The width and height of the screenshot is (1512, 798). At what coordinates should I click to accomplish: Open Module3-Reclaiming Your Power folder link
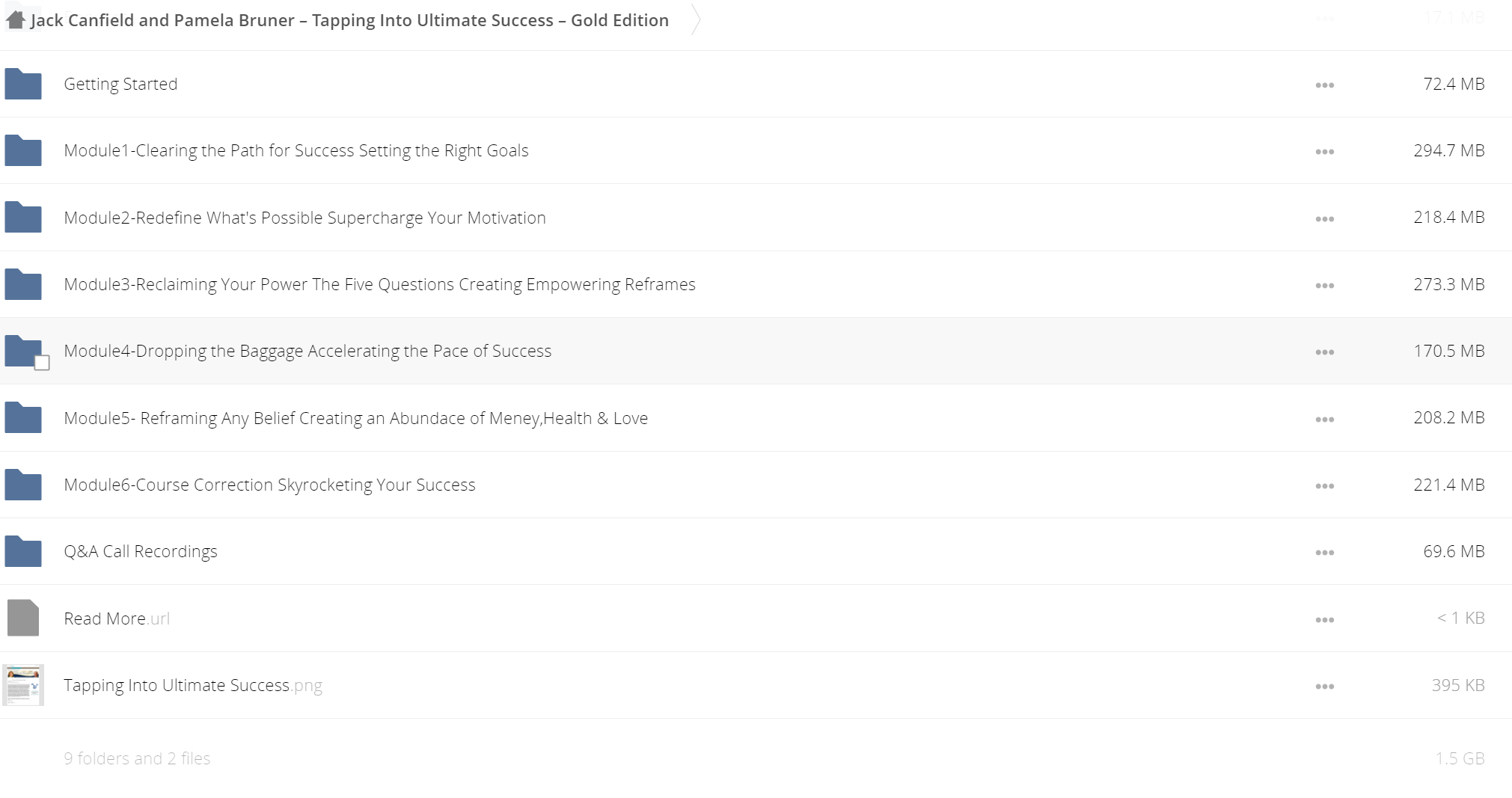pos(379,284)
